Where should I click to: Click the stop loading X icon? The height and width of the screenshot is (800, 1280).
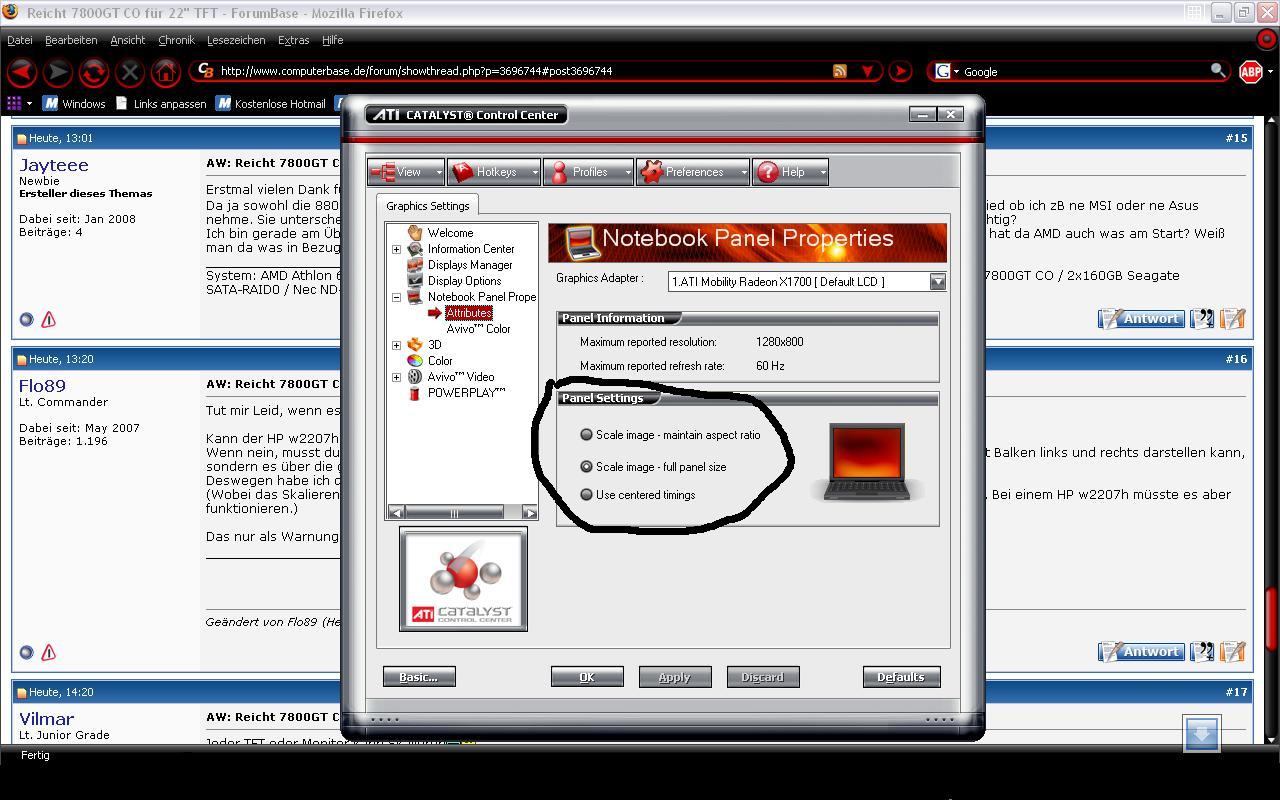pos(130,71)
